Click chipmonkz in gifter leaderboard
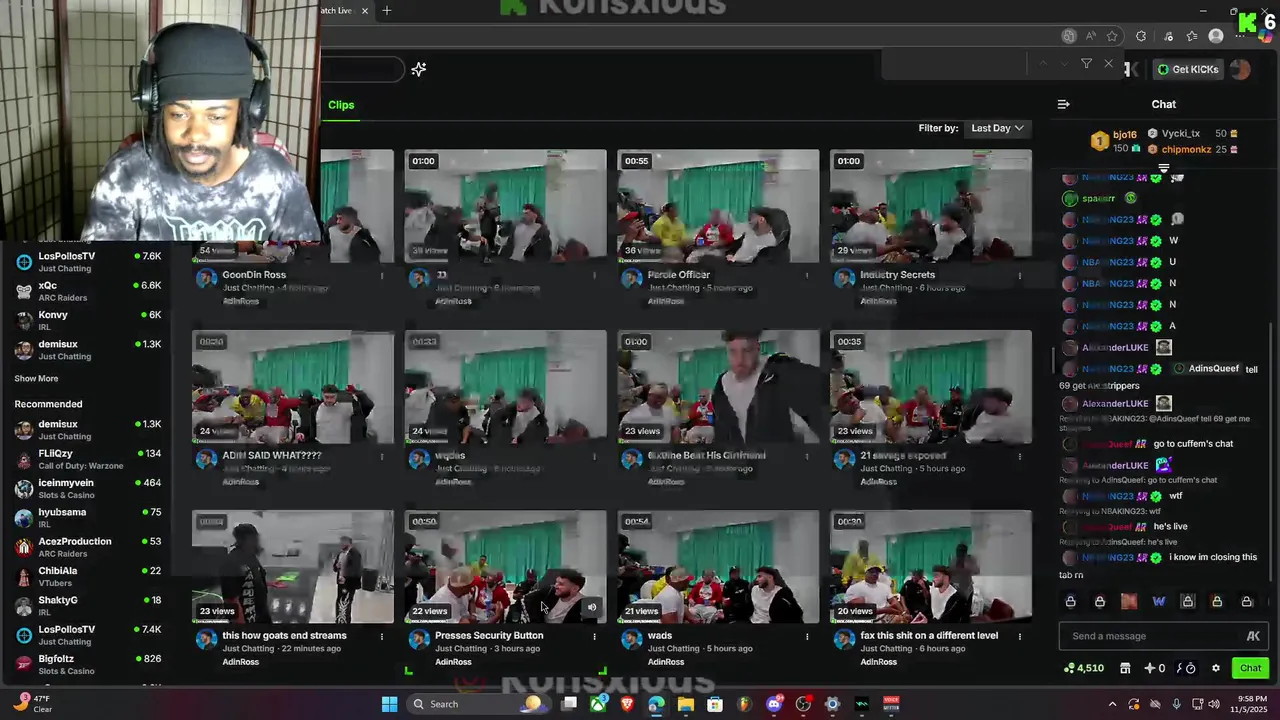The width and height of the screenshot is (1280, 720). pos(1186,150)
